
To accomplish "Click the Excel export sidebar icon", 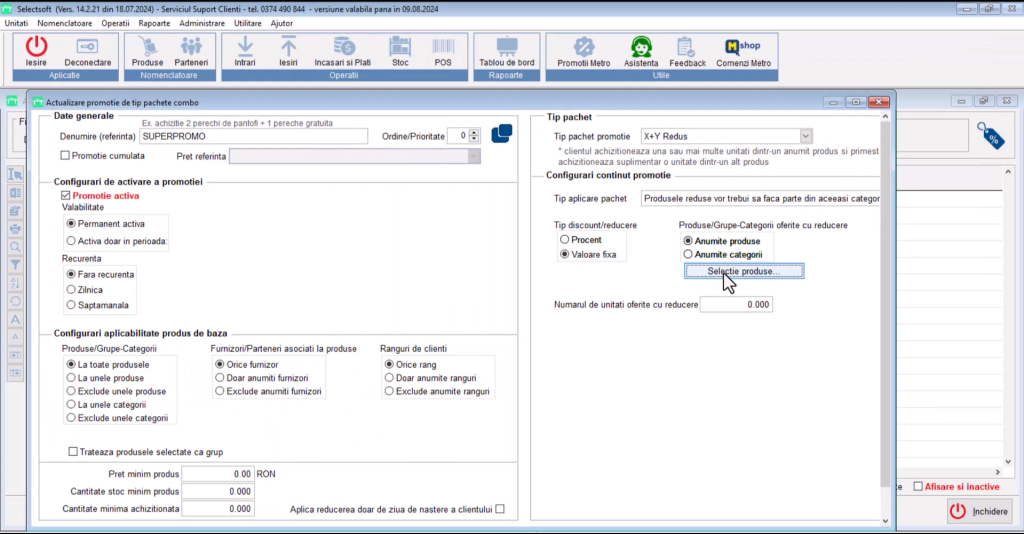I will [x=15, y=193].
